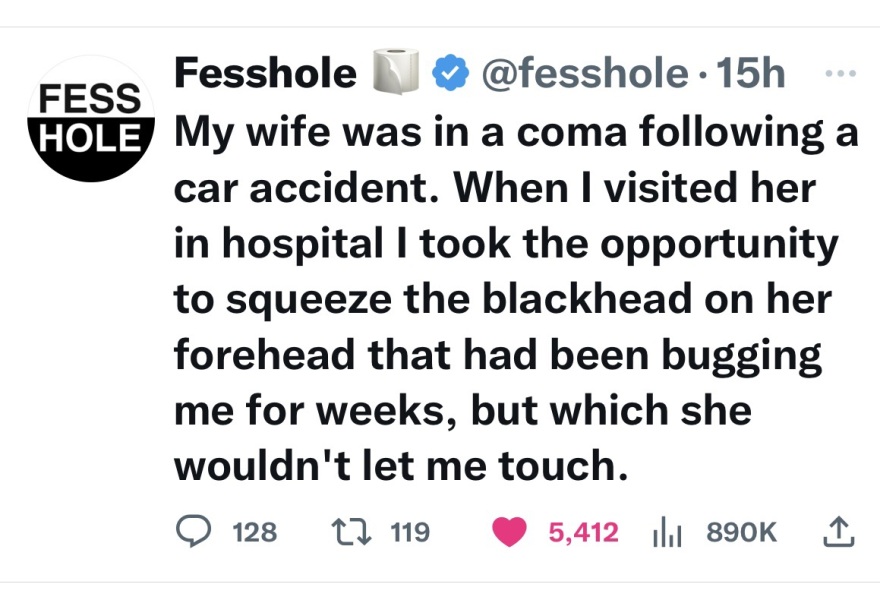Click the word "blackhead" in the tweet
This screenshot has height=600, width=880.
tap(563, 300)
